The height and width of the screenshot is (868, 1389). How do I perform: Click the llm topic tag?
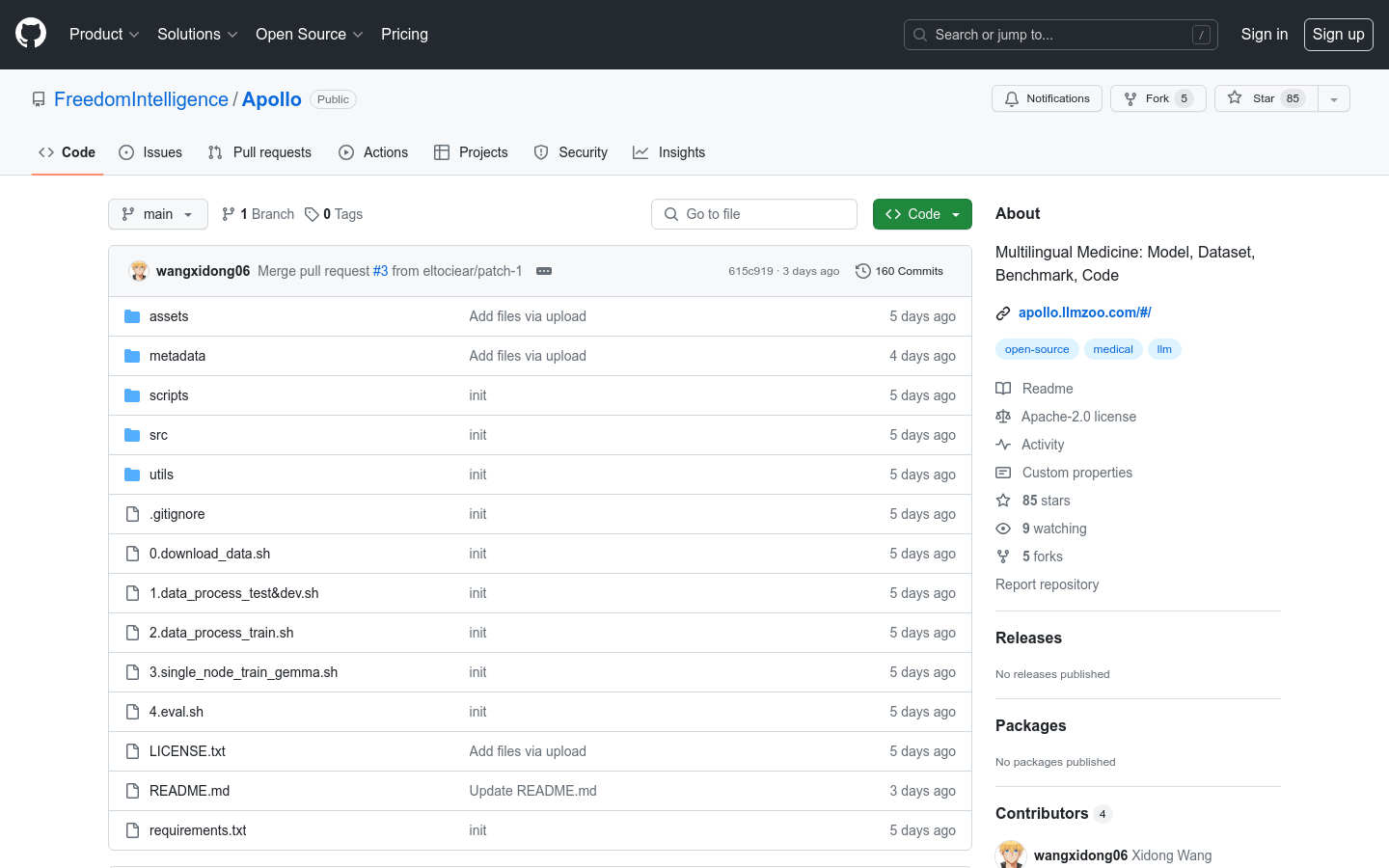pyautogui.click(x=1164, y=349)
